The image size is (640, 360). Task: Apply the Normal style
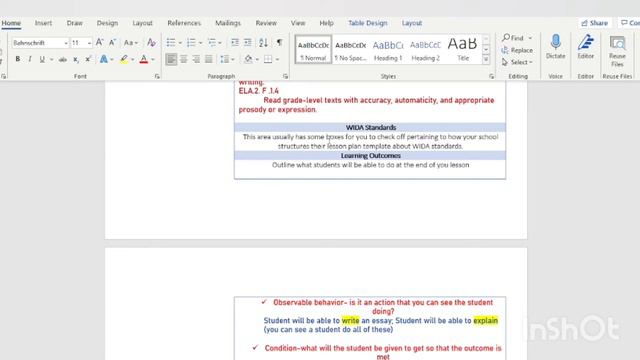point(313,50)
